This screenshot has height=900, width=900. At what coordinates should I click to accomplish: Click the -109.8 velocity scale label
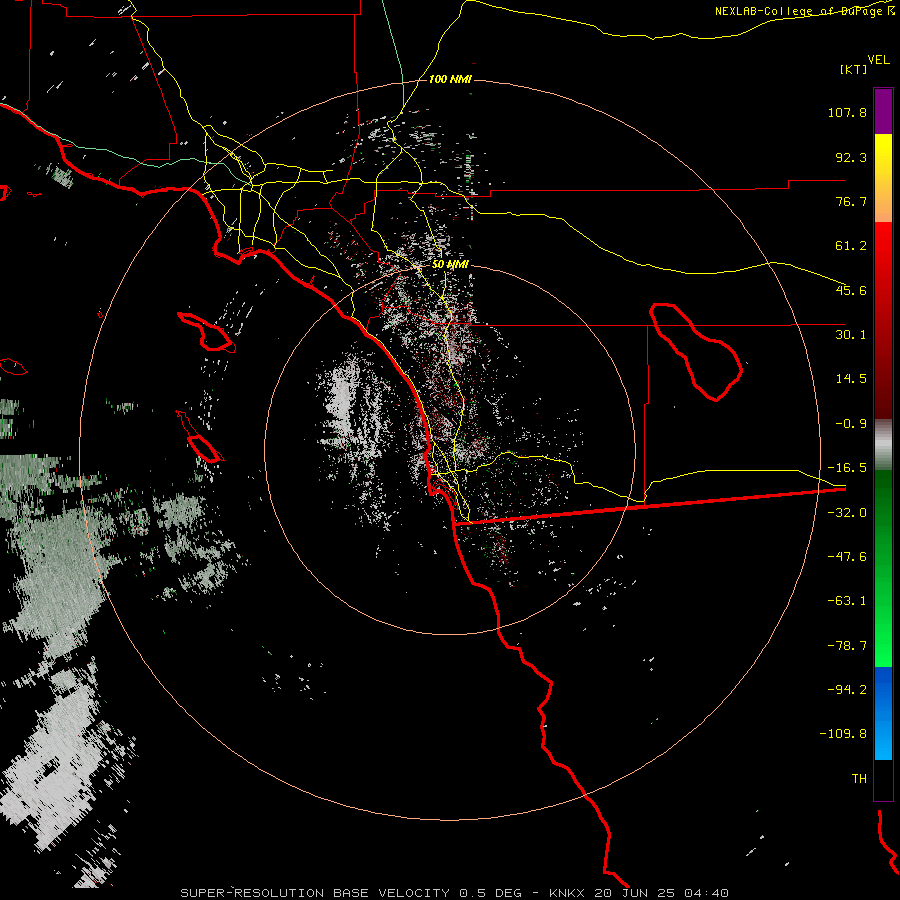(x=843, y=734)
